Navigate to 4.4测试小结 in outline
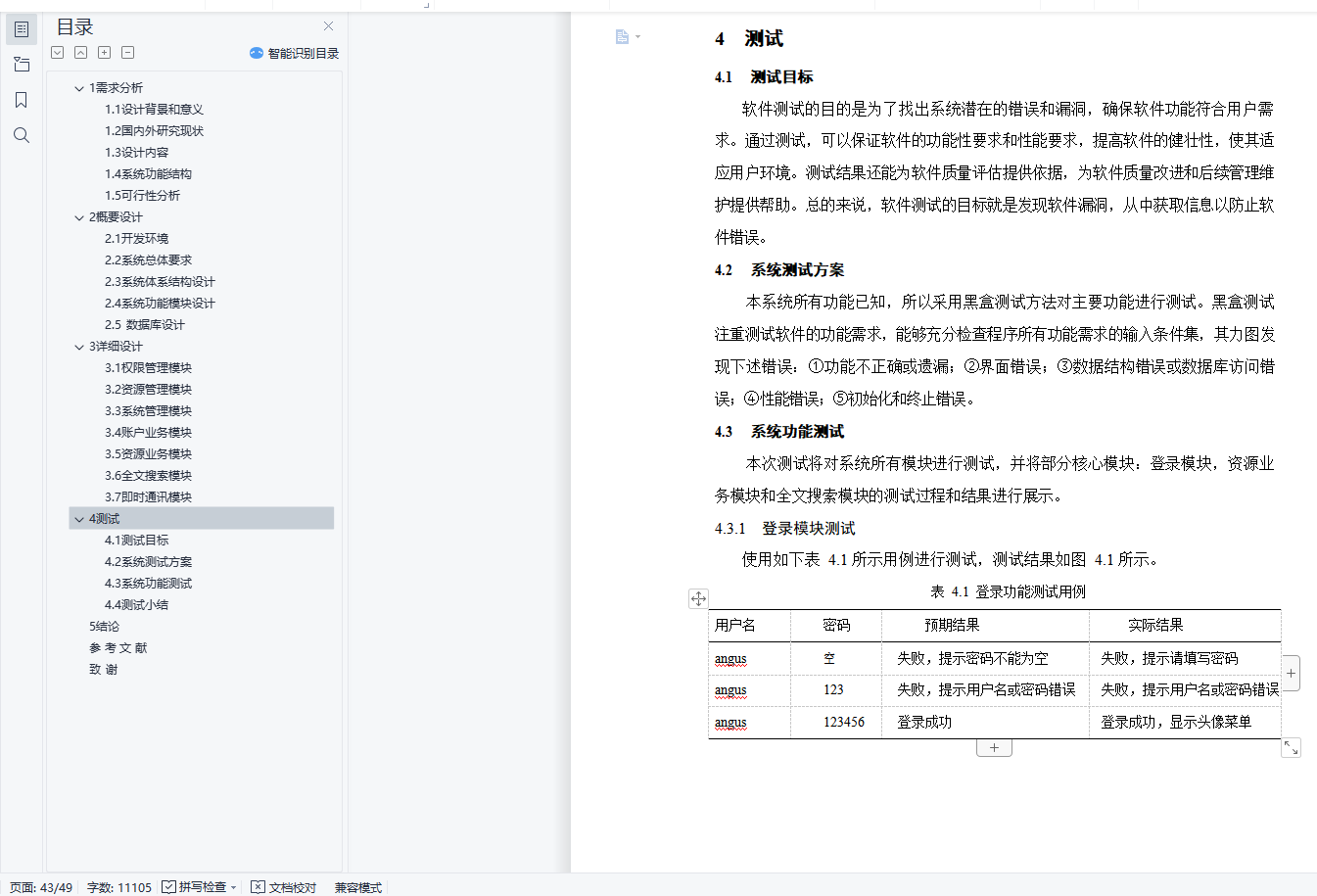The width and height of the screenshot is (1317, 896). pyautogui.click(x=137, y=605)
